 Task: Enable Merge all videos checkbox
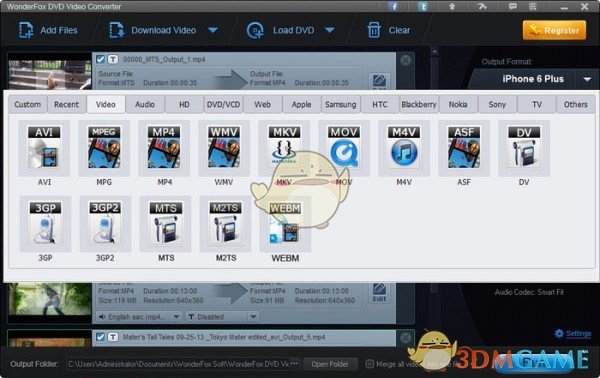tap(369, 364)
